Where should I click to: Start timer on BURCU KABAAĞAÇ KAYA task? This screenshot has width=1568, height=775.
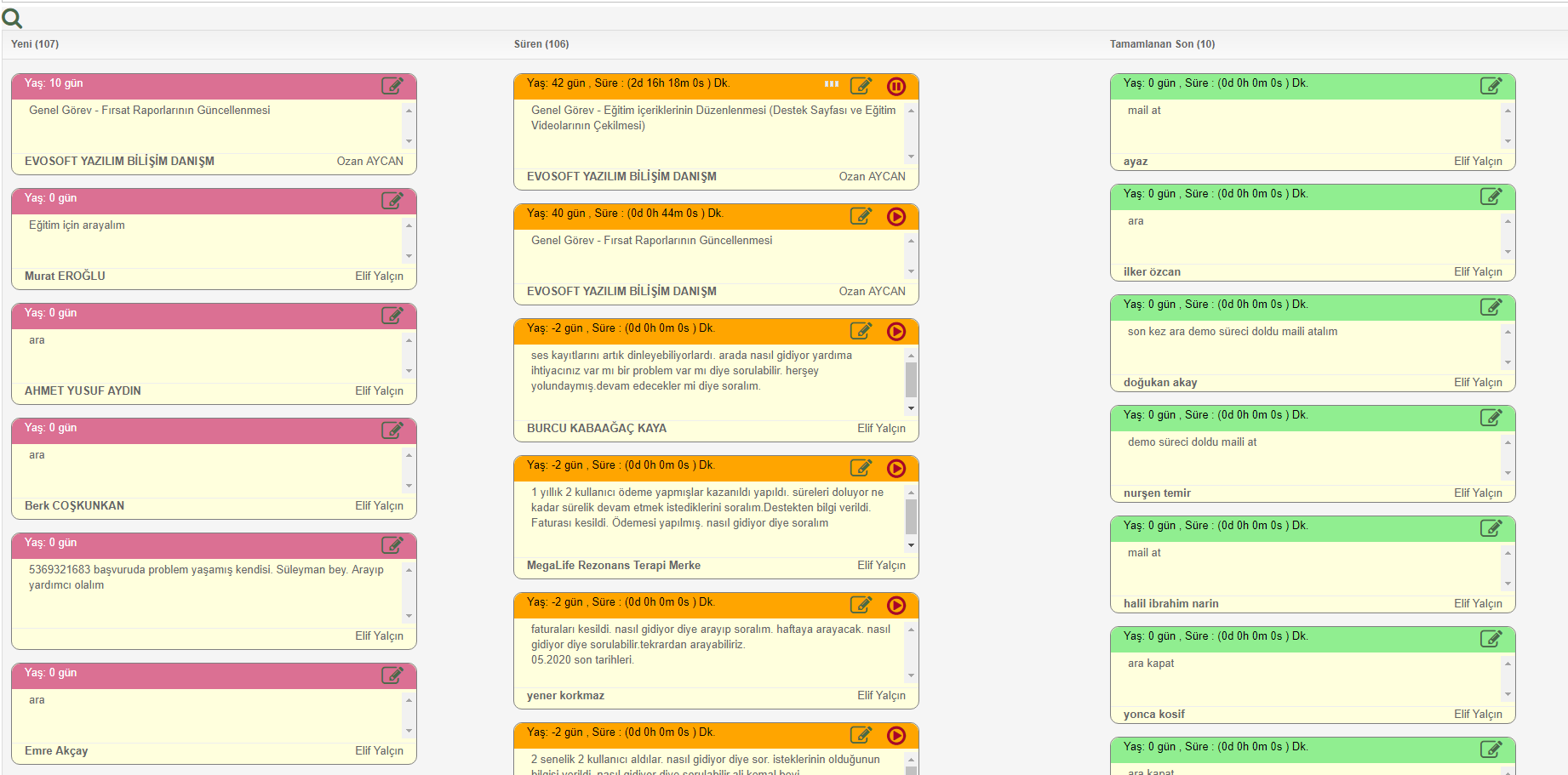(896, 331)
